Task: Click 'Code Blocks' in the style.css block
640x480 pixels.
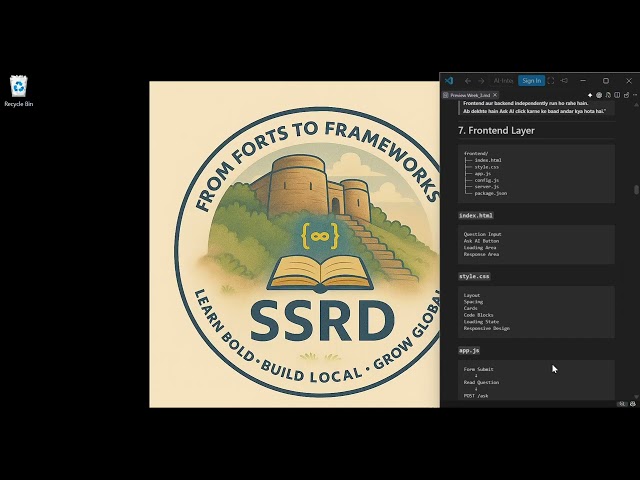Action: click(x=478, y=315)
